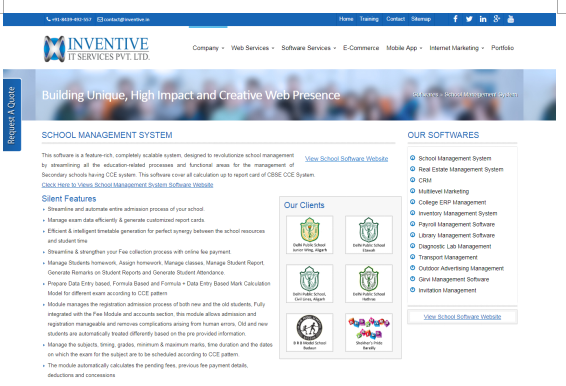Click bullet icon beside College ERP Management

point(413,202)
